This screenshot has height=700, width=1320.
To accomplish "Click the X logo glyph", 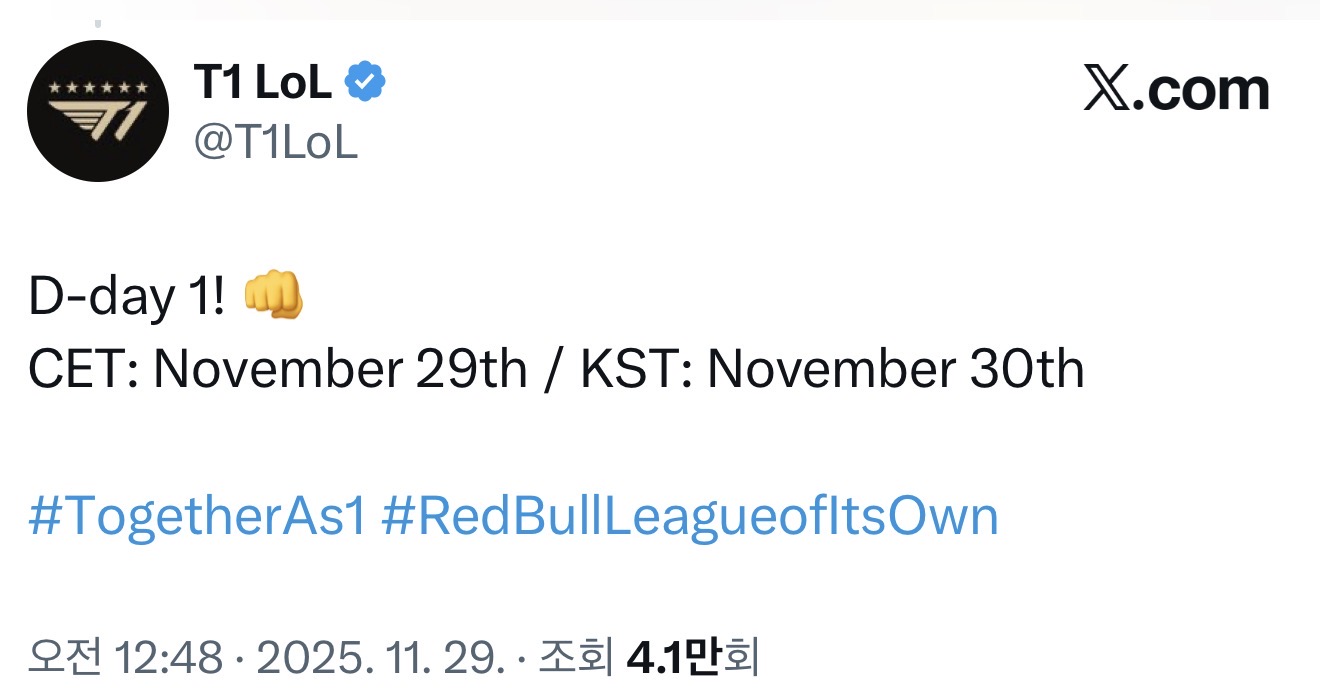I will pos(1105,91).
